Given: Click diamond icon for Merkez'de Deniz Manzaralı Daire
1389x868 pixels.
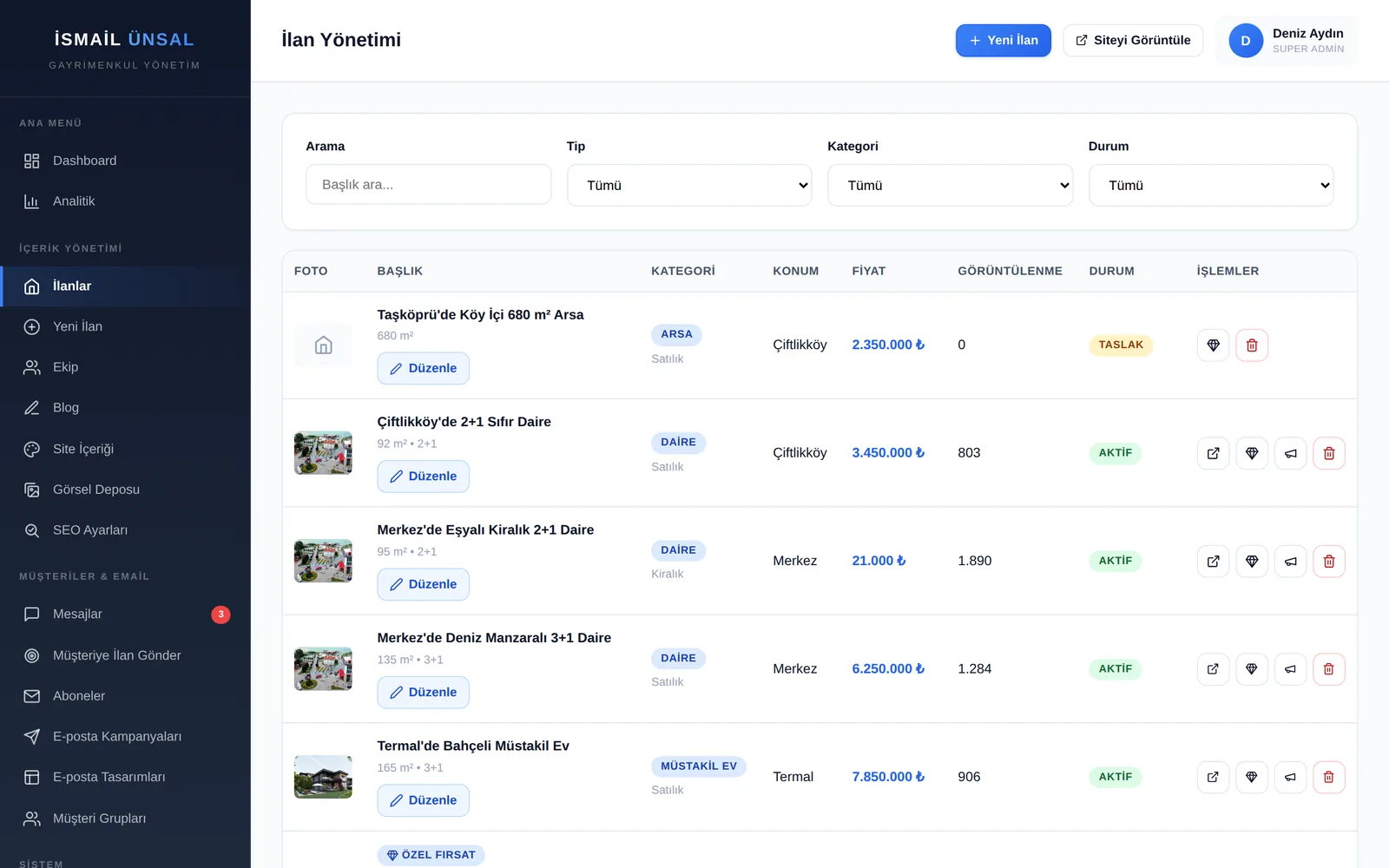Looking at the screenshot, I should pos(1252,669).
